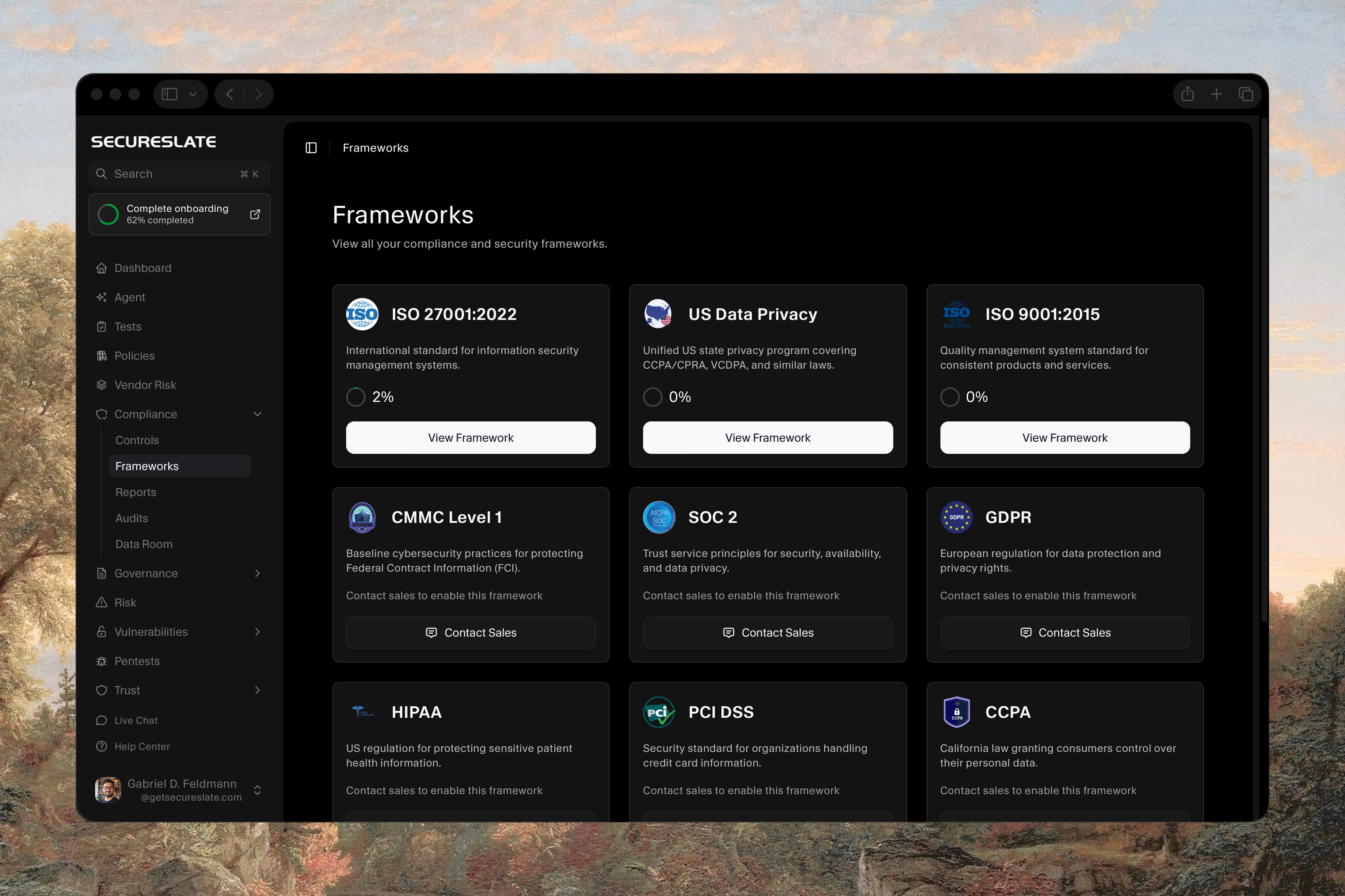The width and height of the screenshot is (1345, 896).
Task: Go back with browser back arrow
Action: [230, 94]
